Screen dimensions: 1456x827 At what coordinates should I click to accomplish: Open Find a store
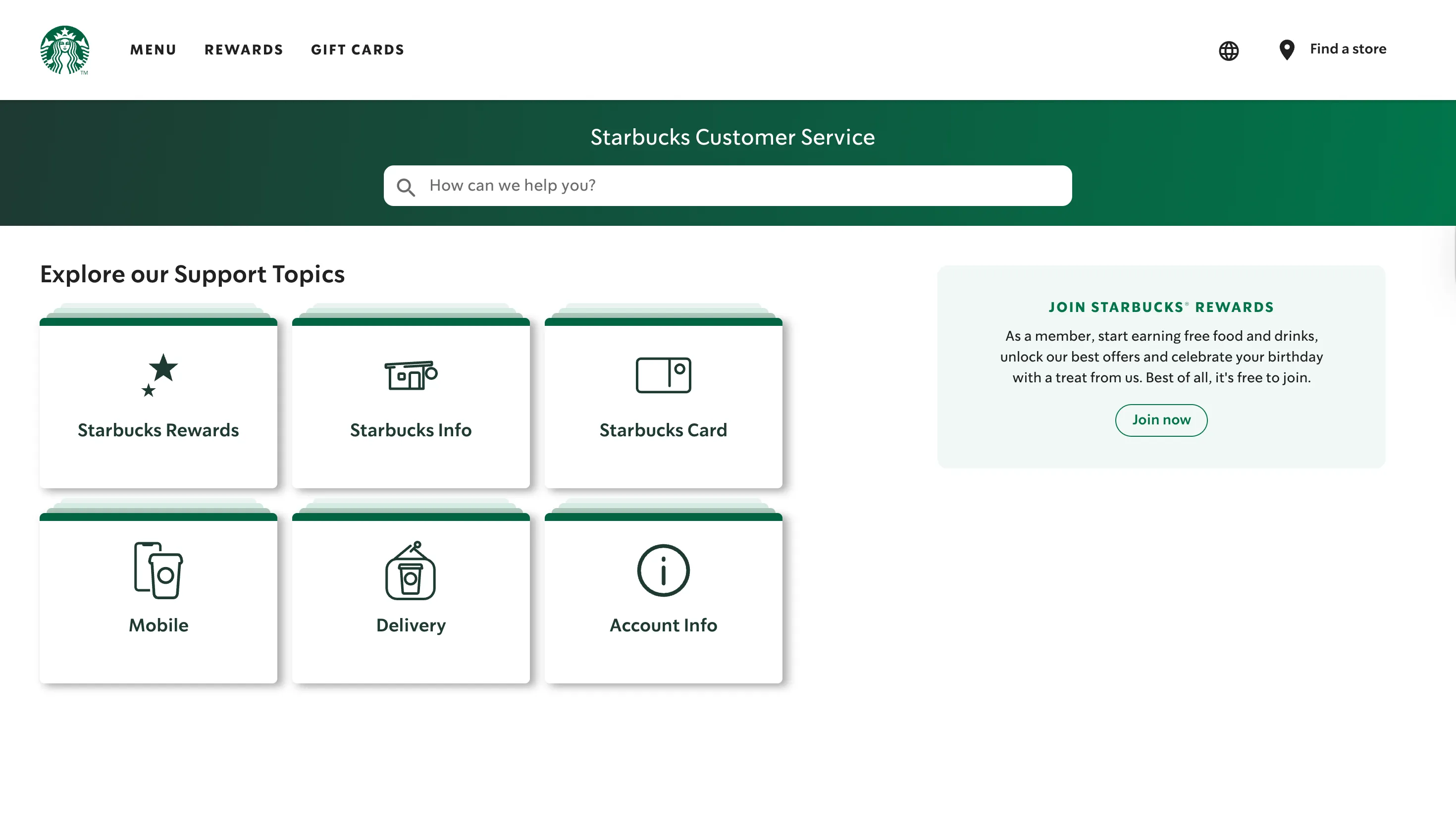pos(1348,49)
